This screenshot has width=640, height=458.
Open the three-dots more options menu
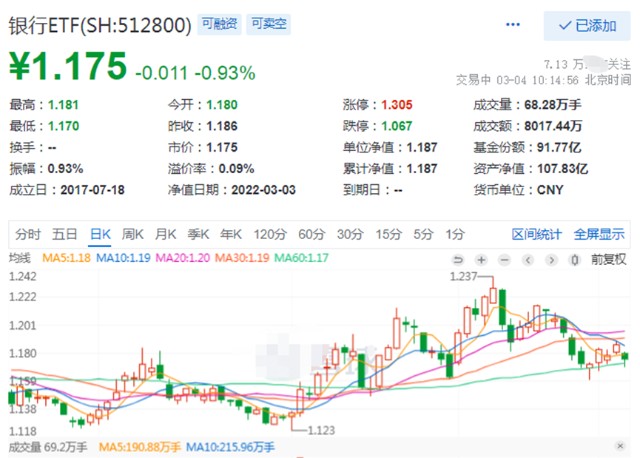513,24
